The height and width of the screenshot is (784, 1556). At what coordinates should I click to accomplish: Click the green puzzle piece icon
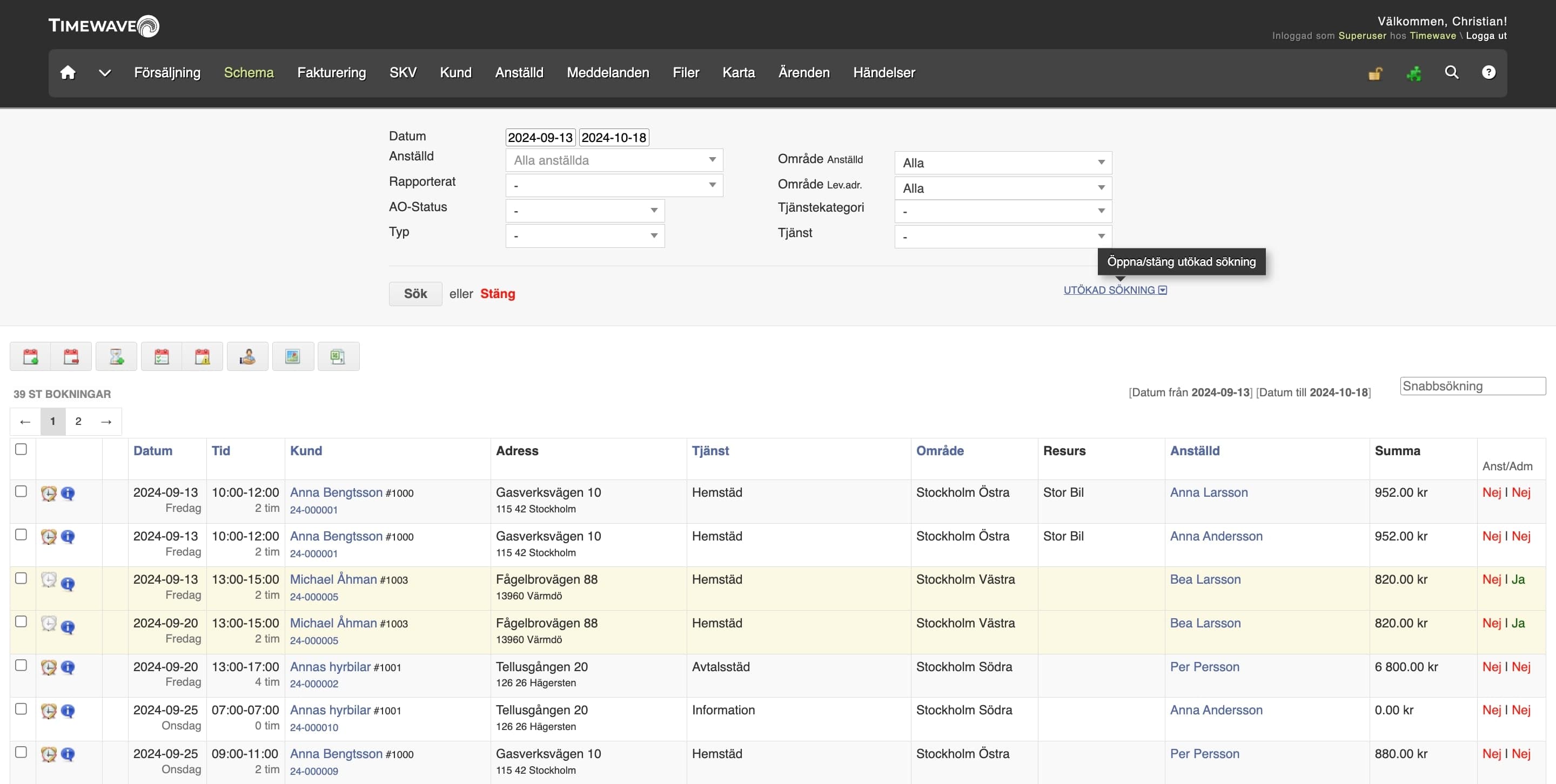tap(1413, 73)
